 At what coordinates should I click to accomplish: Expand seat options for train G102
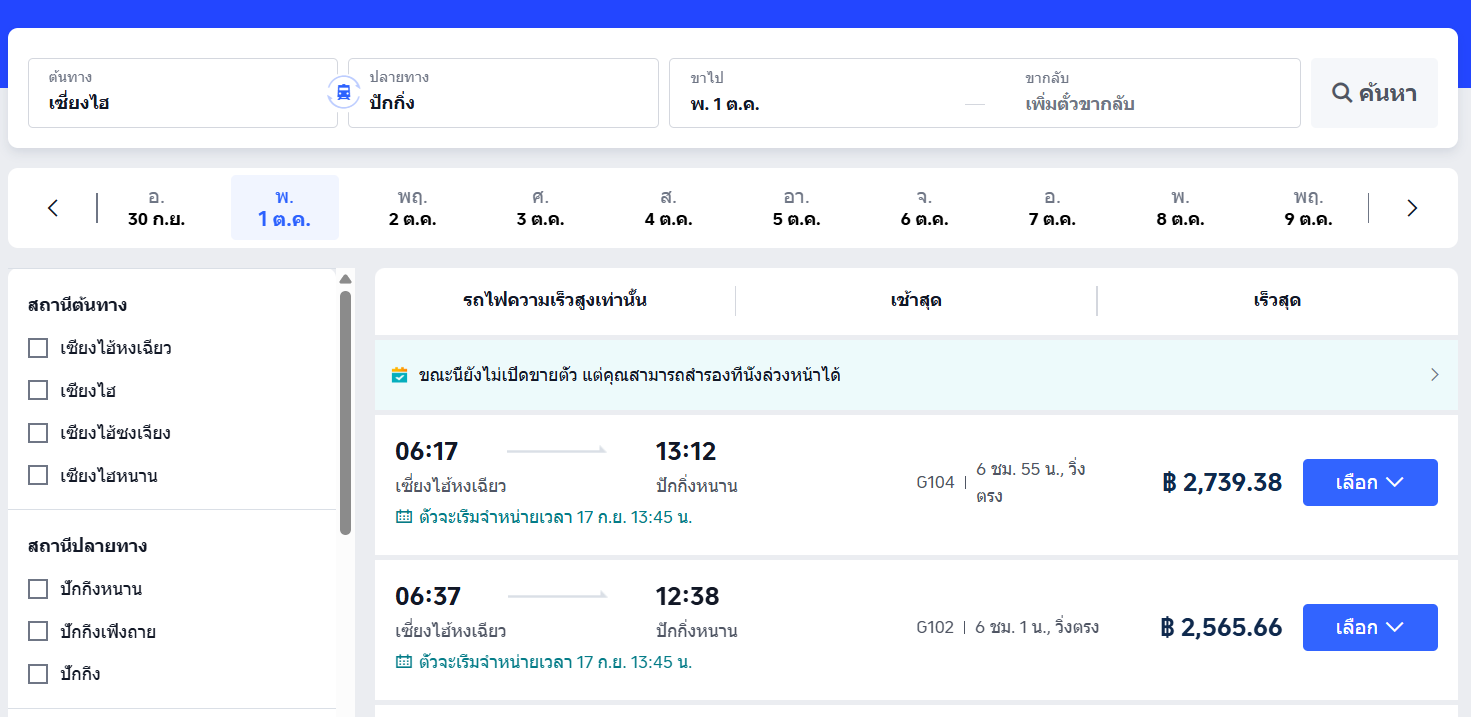tap(1370, 627)
